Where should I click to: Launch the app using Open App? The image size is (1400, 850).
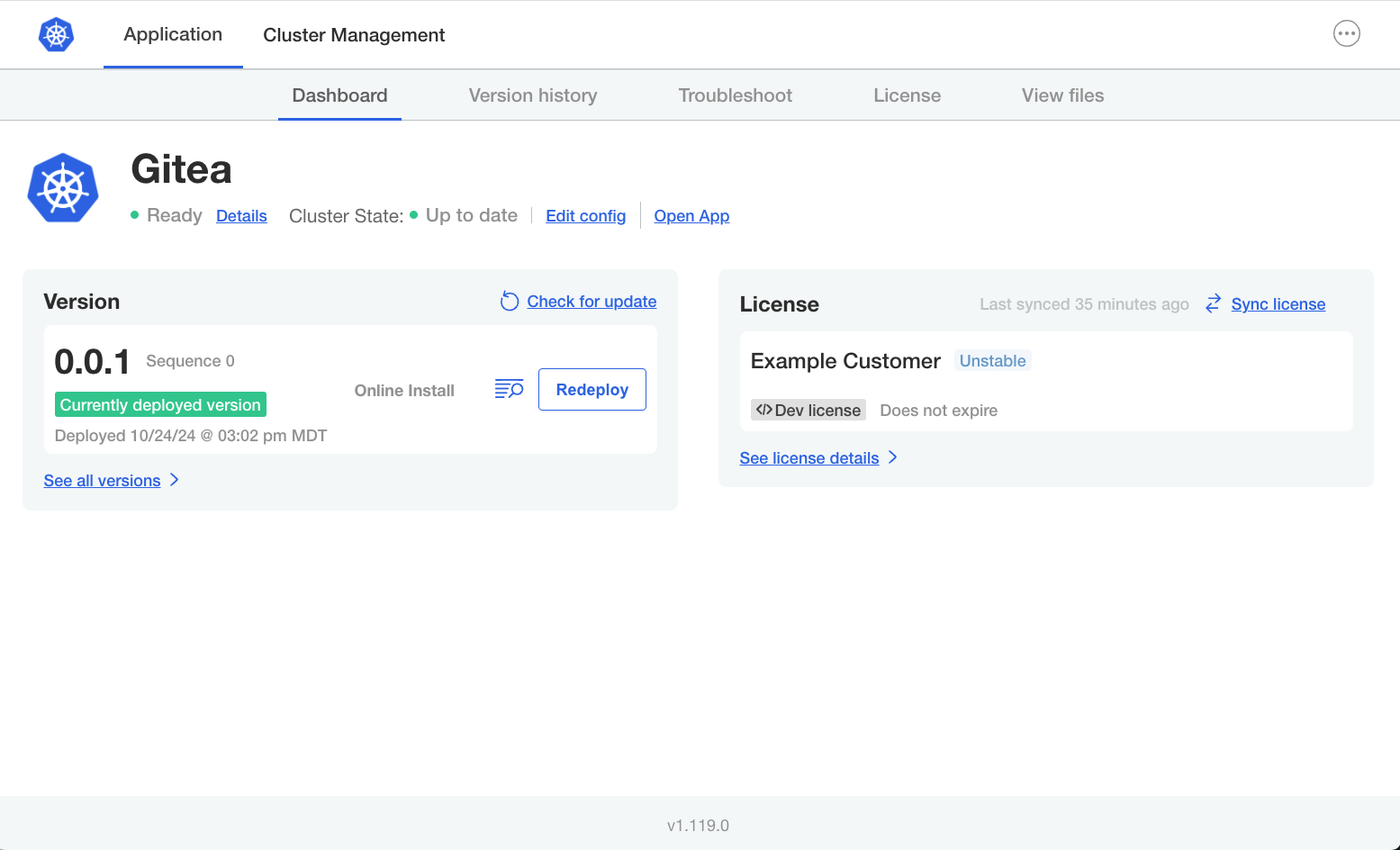(x=691, y=215)
